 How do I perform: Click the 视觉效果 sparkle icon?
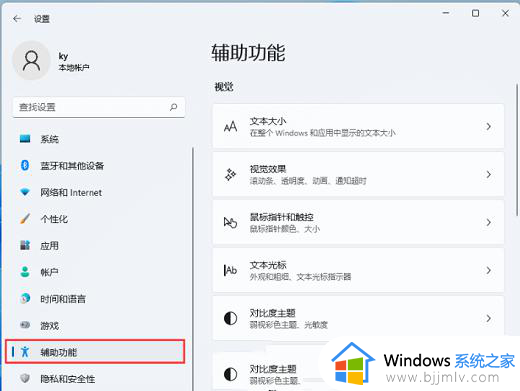pos(230,174)
